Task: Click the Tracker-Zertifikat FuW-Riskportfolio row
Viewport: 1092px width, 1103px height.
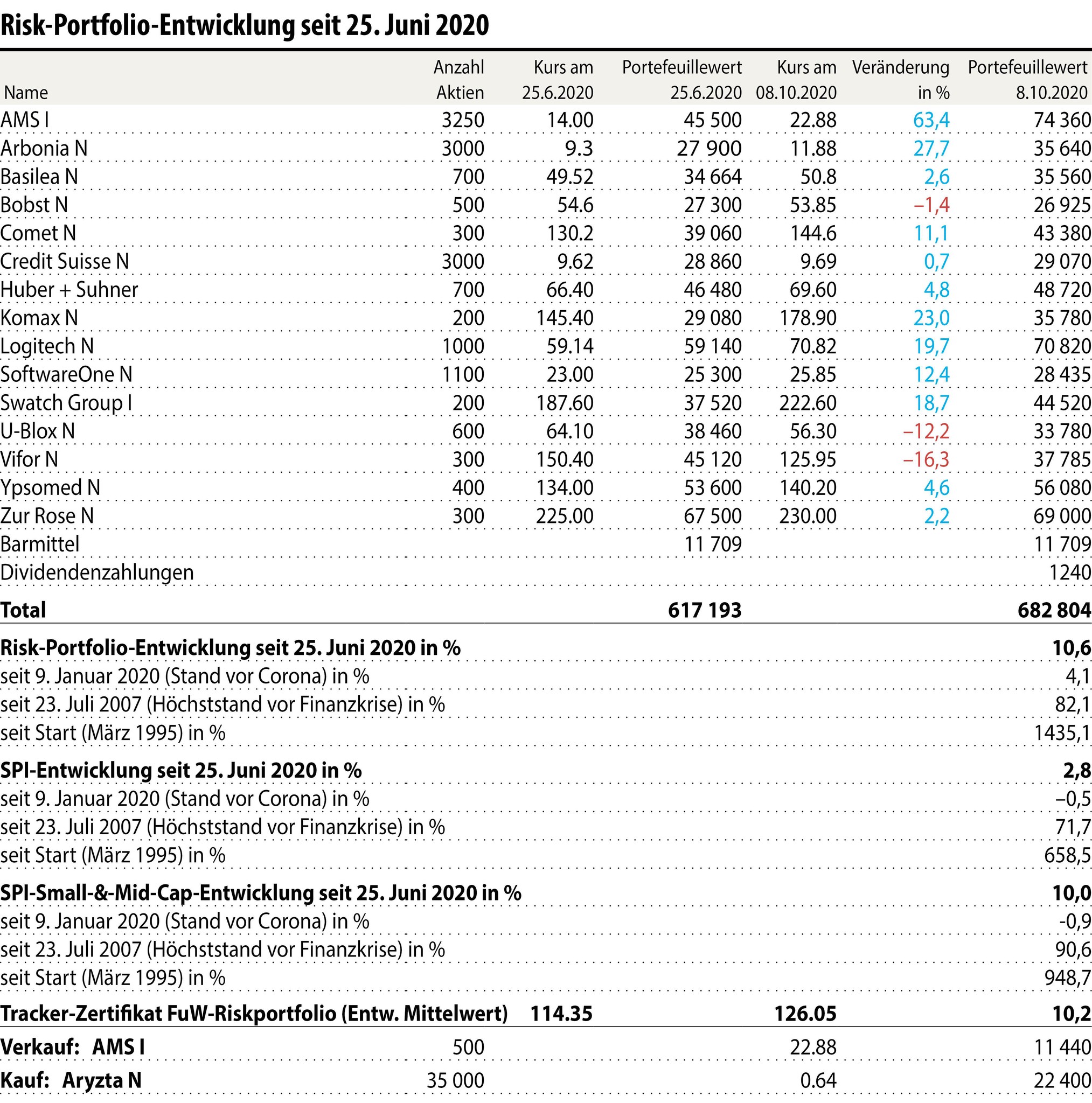Action: [x=254, y=1014]
